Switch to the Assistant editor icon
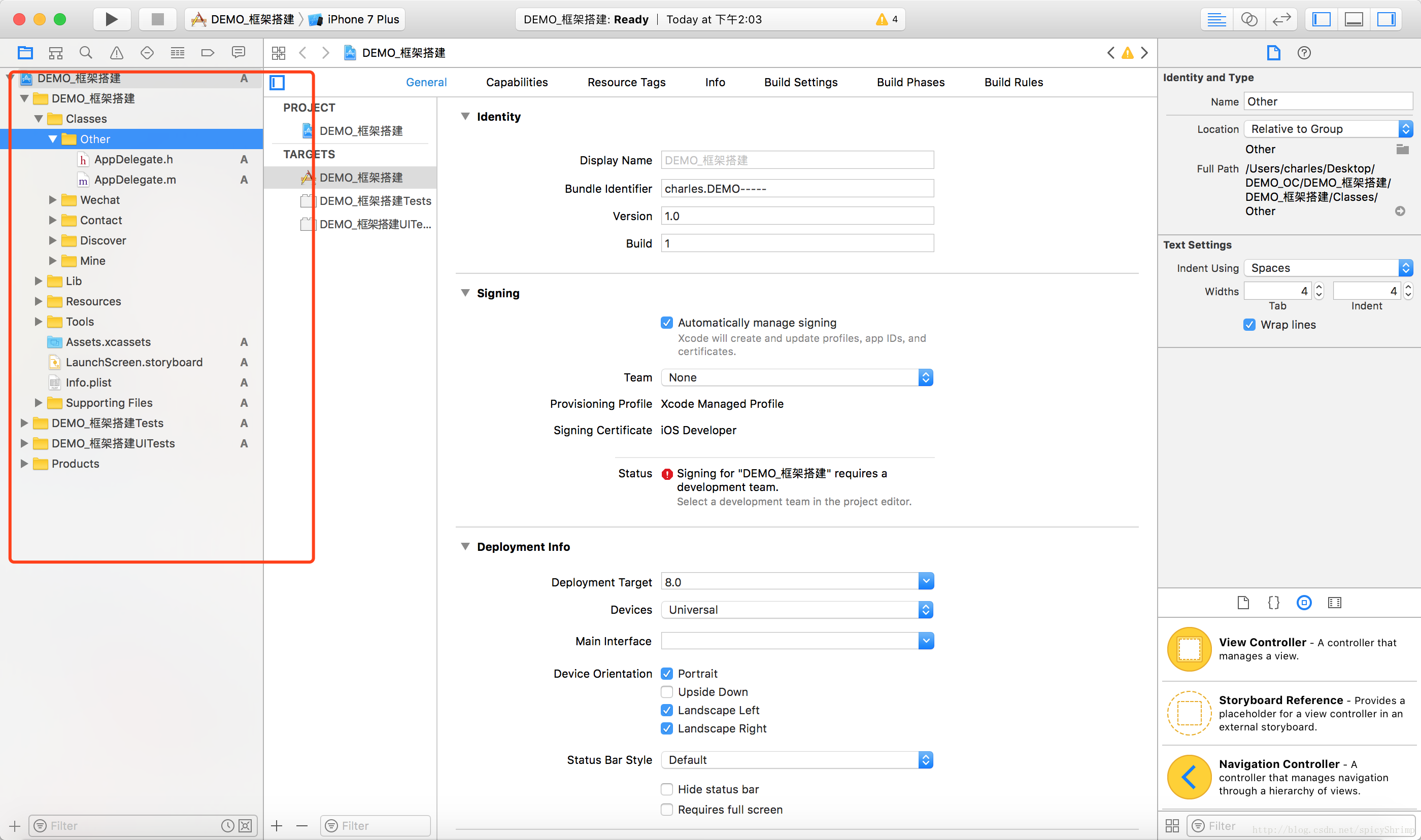1421x840 pixels. [x=1249, y=19]
